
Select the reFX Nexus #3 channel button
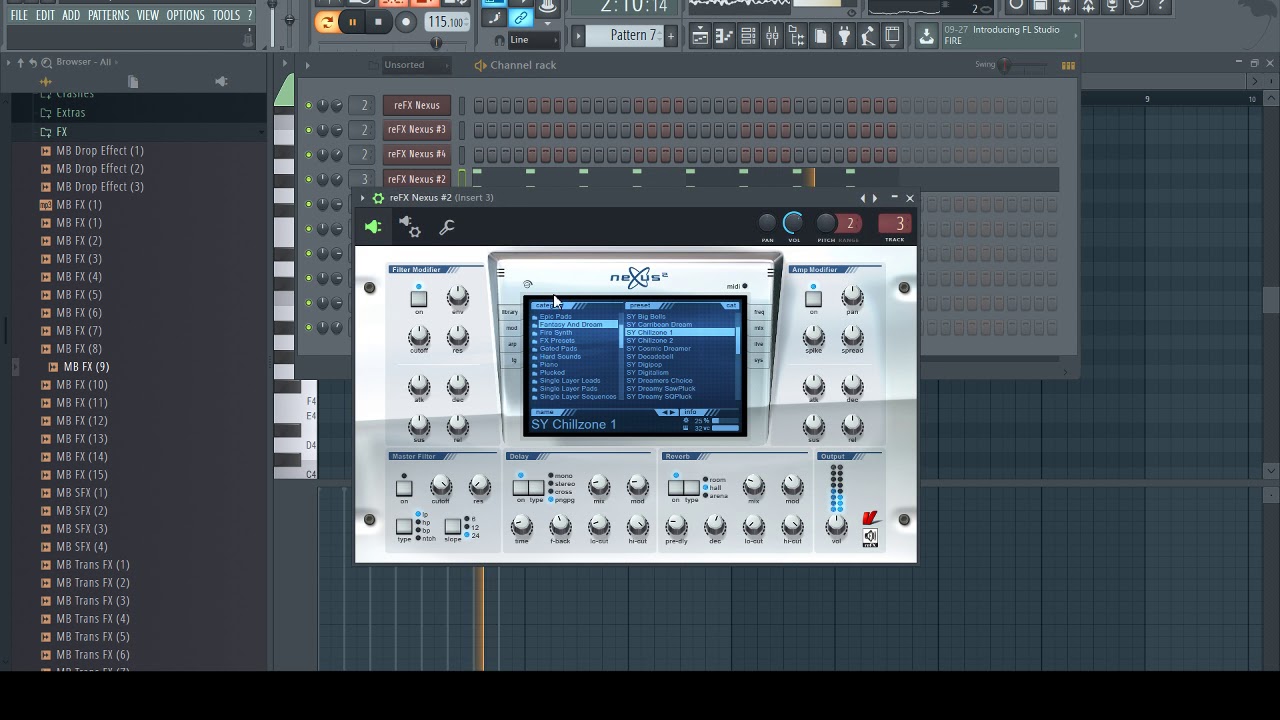tap(417, 130)
